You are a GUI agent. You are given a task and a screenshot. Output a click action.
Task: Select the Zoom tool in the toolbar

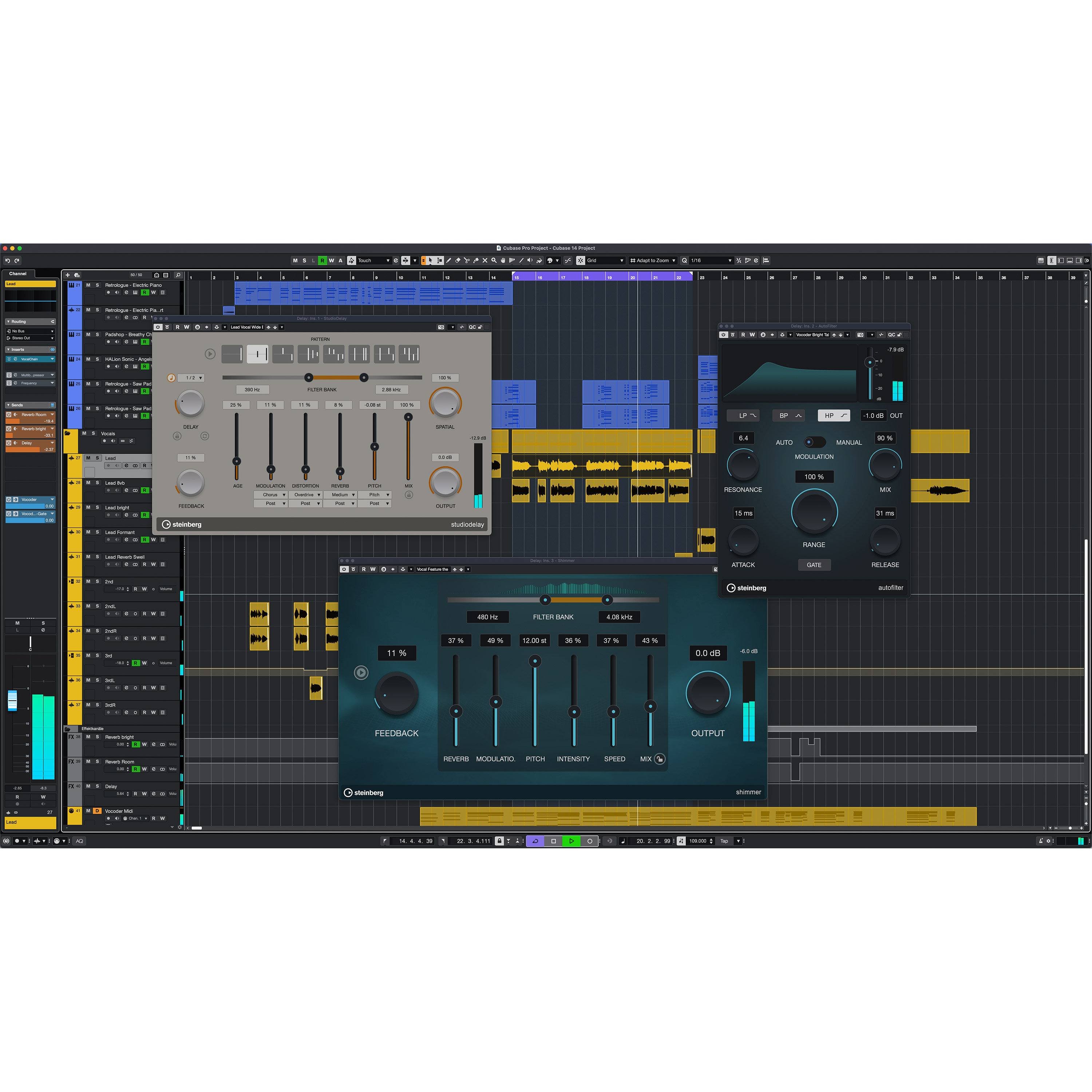coord(494,261)
